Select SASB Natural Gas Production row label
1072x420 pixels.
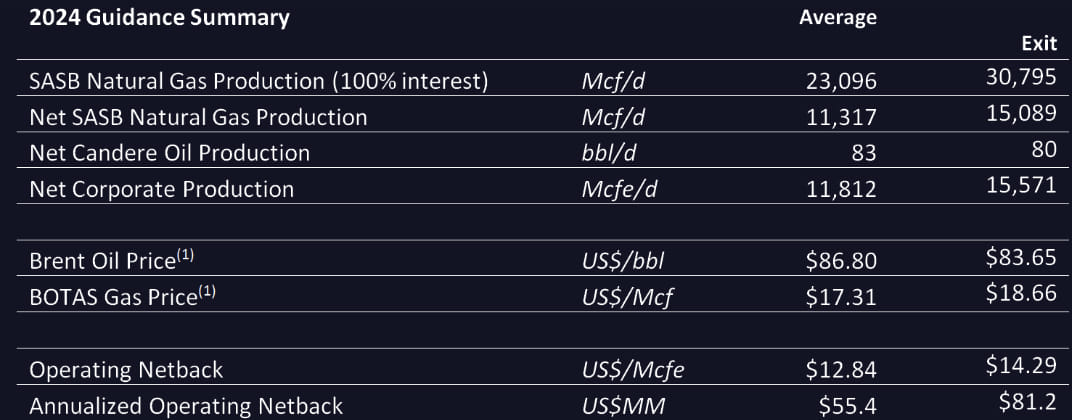point(259,81)
